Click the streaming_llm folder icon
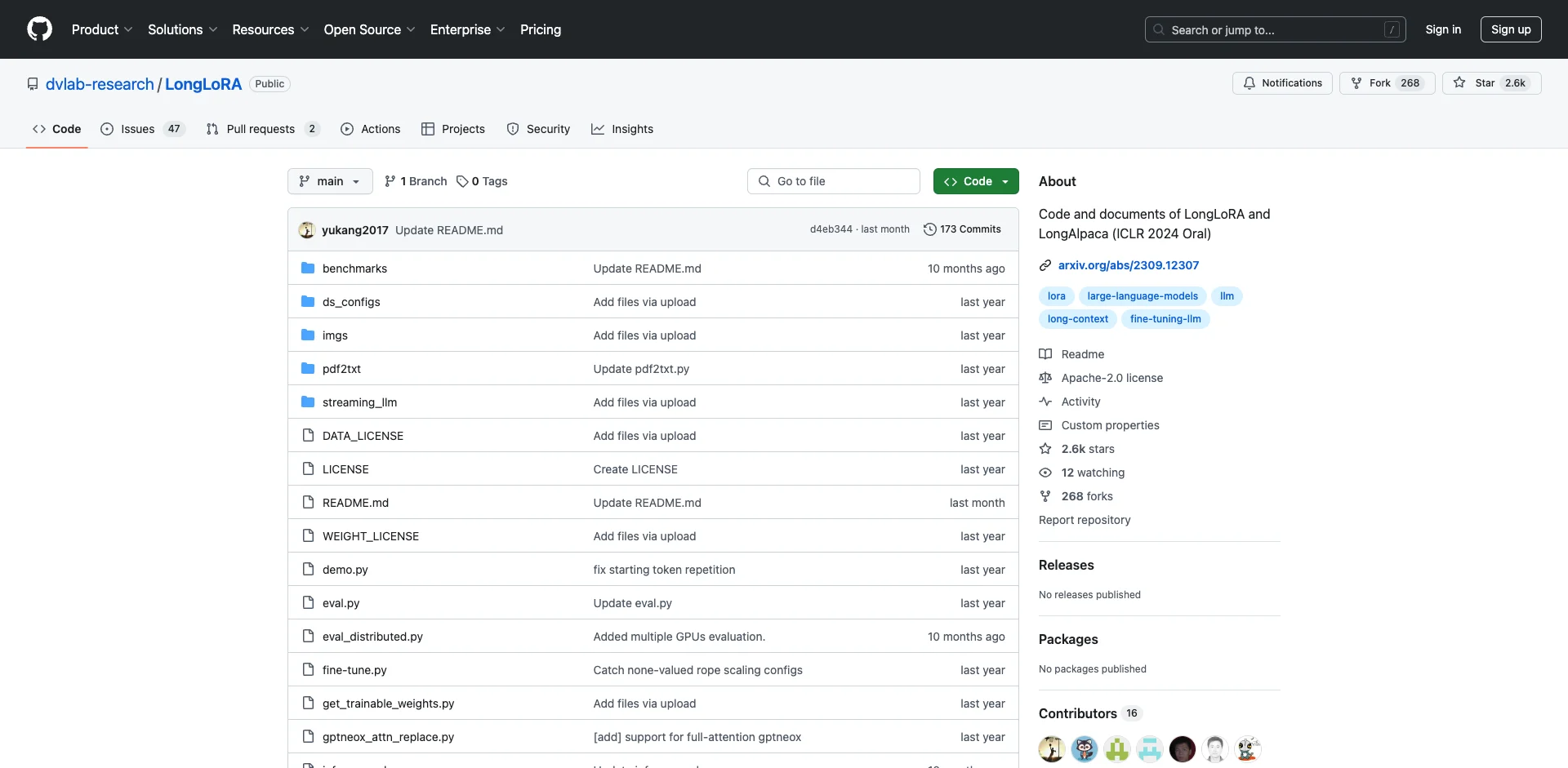The height and width of the screenshot is (768, 1568). [308, 402]
